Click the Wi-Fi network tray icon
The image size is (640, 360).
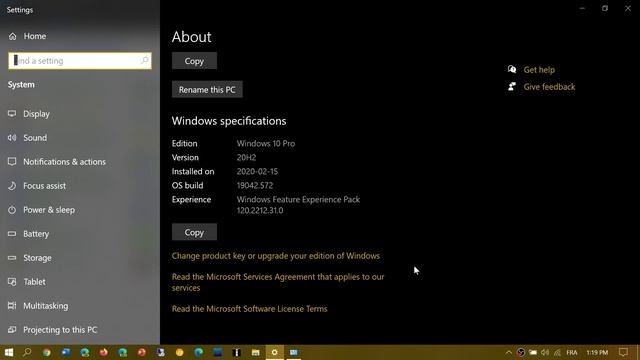(x=557, y=352)
